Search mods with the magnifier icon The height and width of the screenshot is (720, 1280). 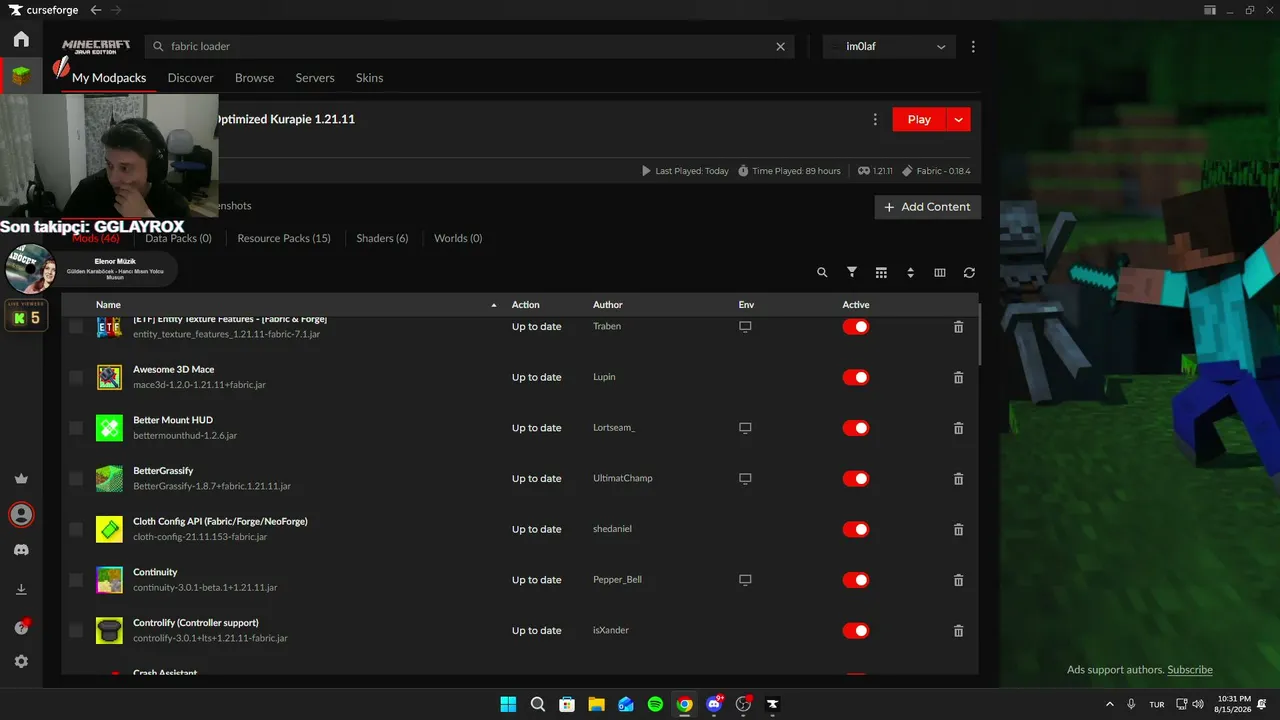pyautogui.click(x=822, y=272)
